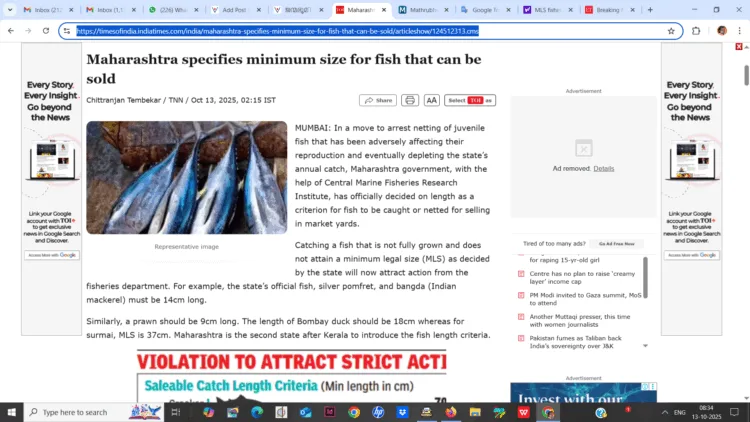Screen dimensions: 750x422
Task: Print the article using printer icon
Action: tap(410, 100)
